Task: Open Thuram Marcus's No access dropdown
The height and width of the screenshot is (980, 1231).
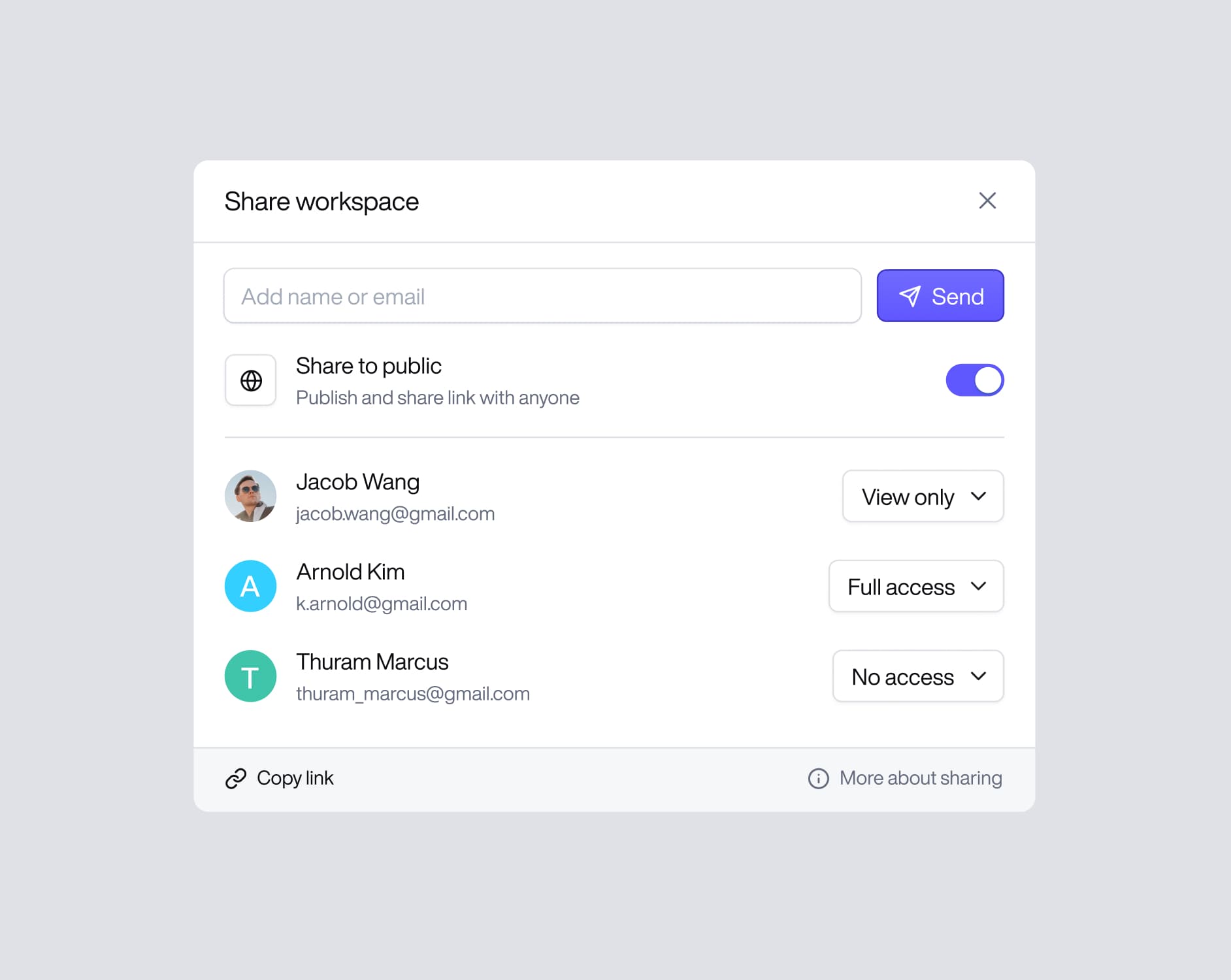Action: click(x=917, y=676)
